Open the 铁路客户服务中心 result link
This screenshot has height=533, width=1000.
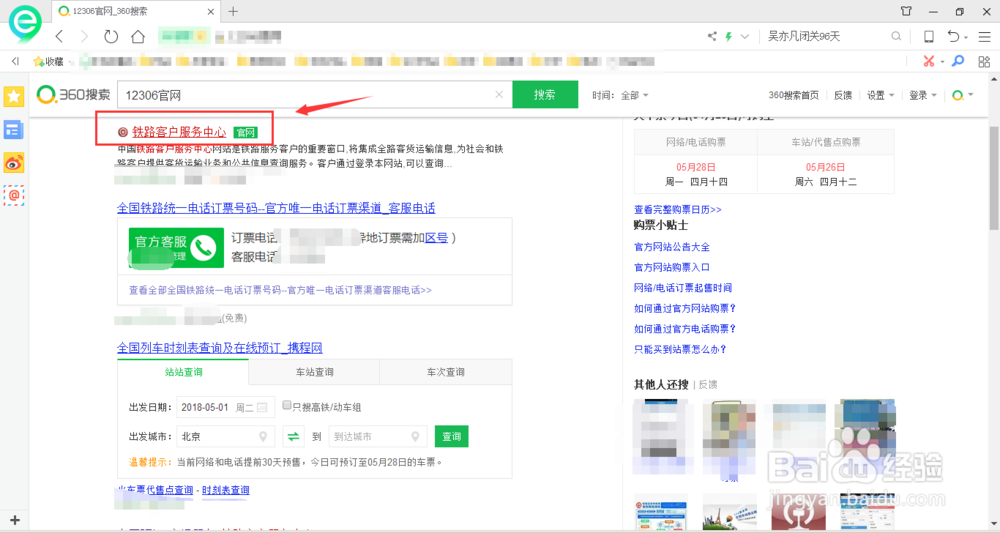(x=179, y=132)
